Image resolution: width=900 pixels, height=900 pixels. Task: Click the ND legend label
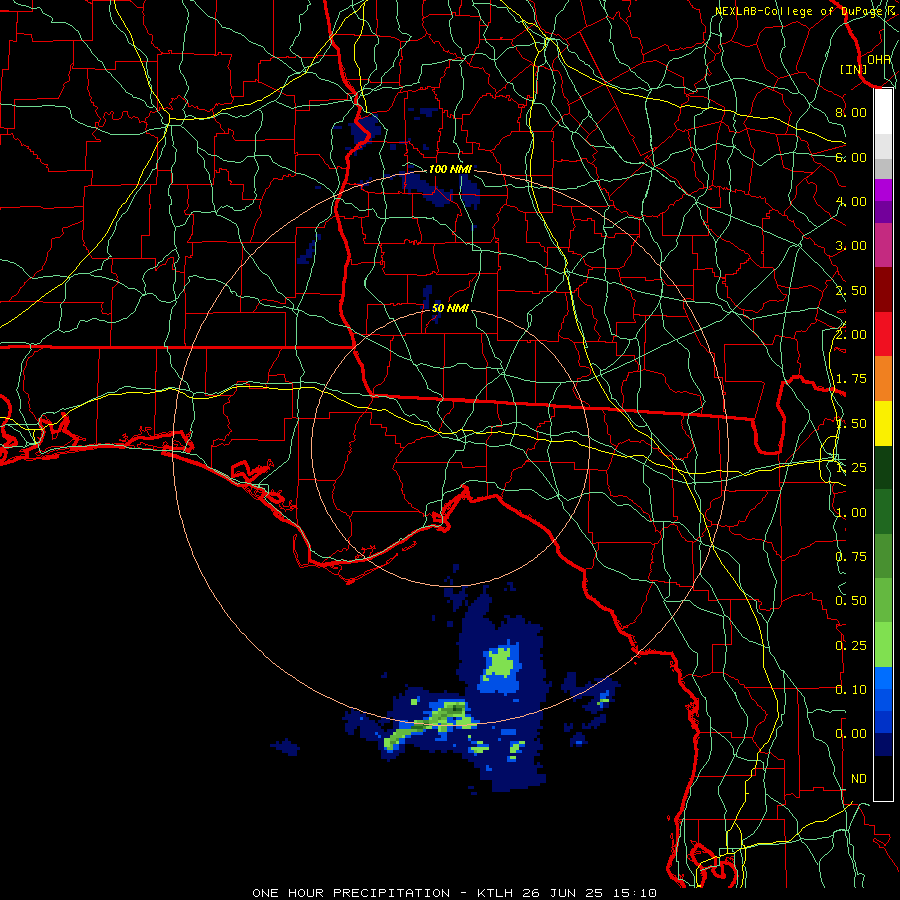point(859,779)
